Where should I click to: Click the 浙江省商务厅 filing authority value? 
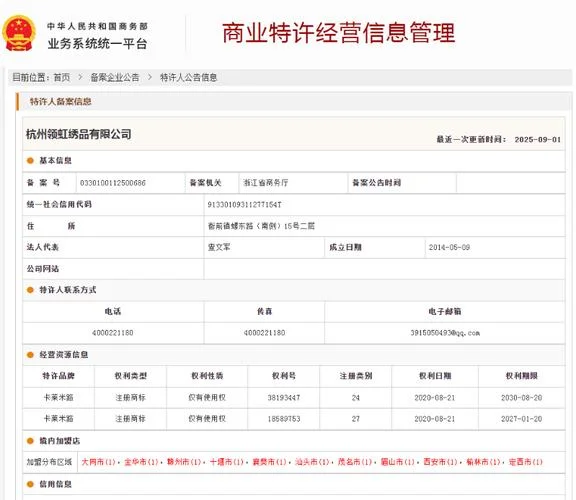(266, 183)
